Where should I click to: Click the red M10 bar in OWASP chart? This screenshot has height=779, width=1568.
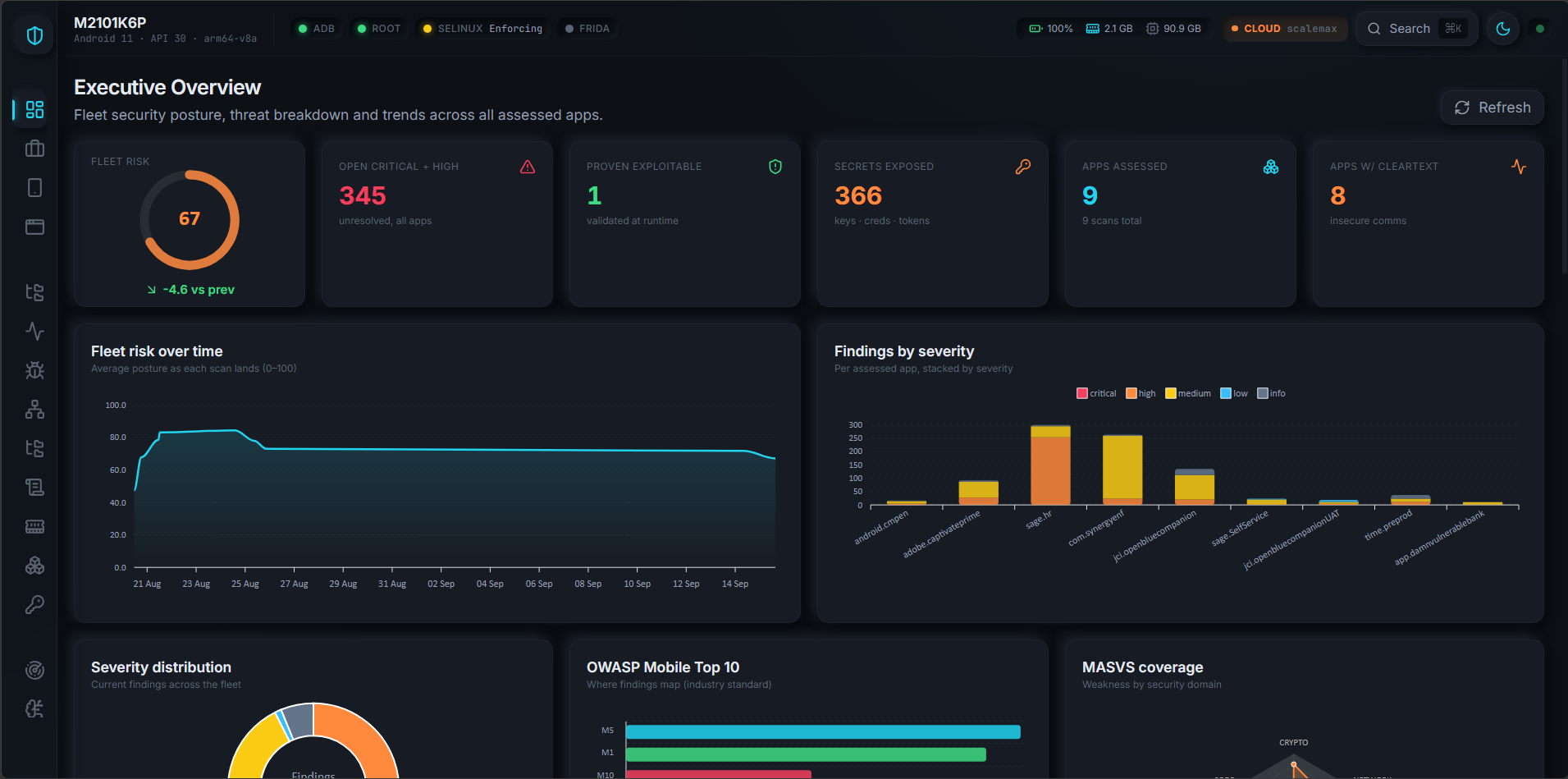point(719,774)
